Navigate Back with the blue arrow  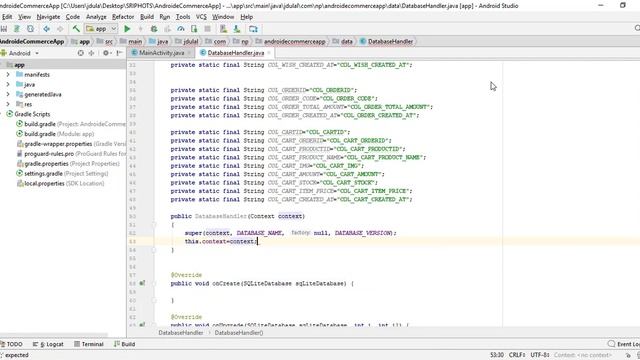pyautogui.click(x=47, y=29)
